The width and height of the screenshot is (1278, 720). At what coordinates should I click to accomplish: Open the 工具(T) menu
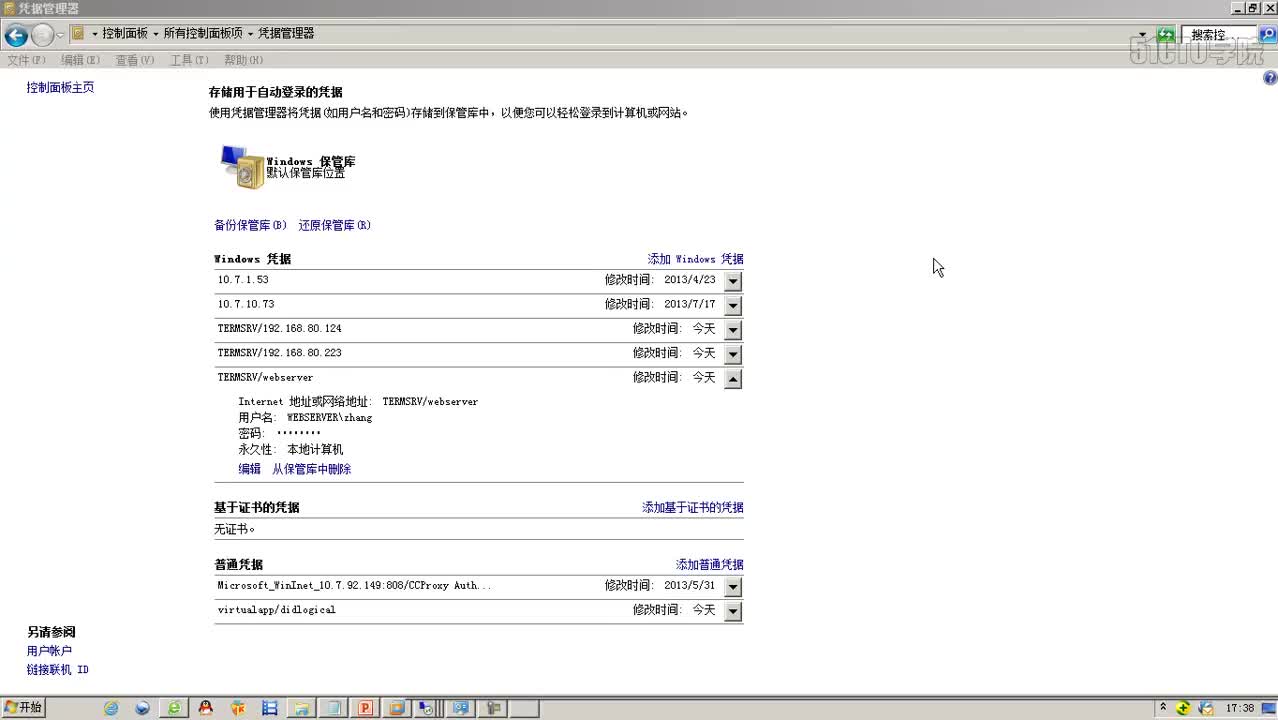click(x=189, y=60)
